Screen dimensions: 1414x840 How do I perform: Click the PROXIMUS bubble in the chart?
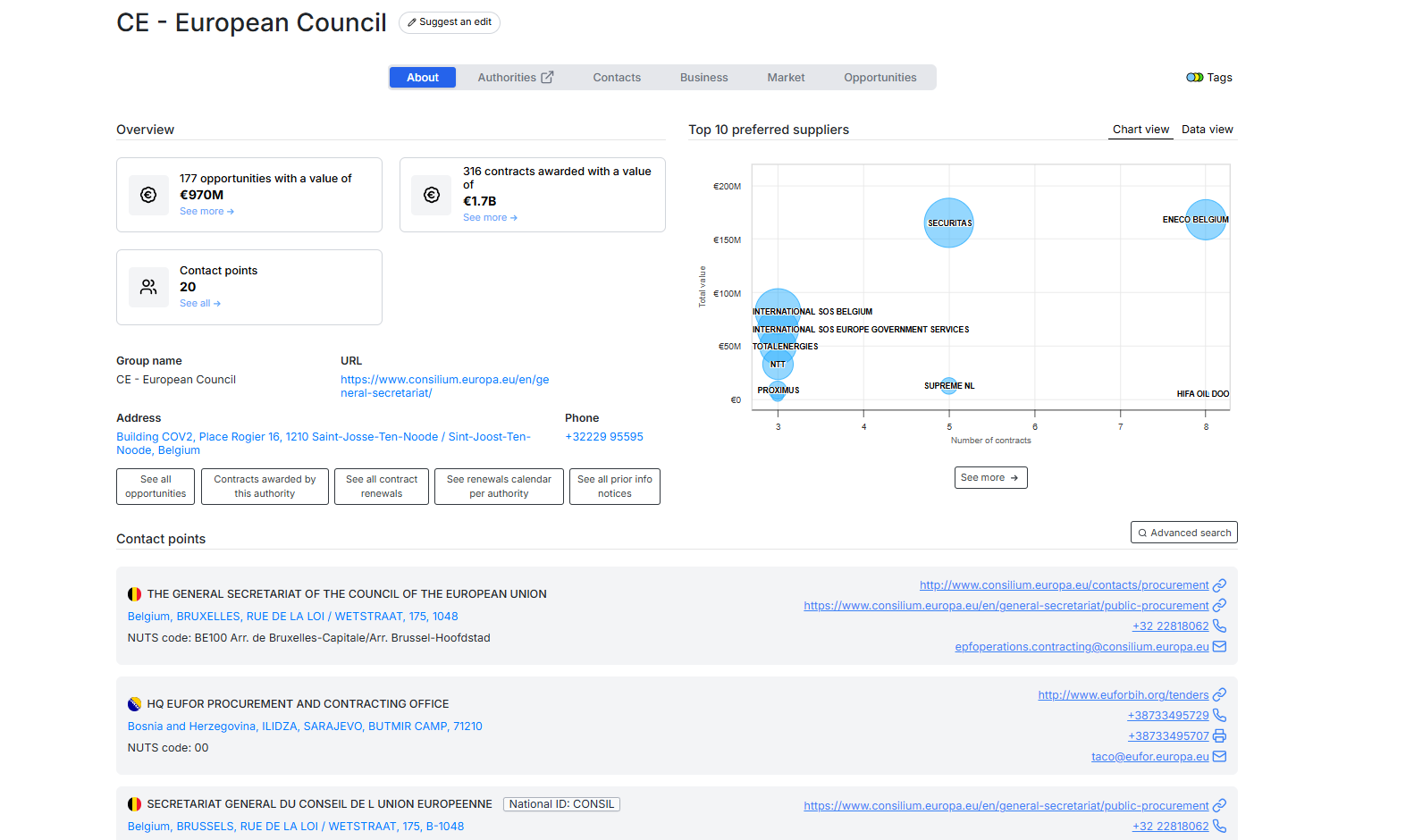tap(778, 391)
